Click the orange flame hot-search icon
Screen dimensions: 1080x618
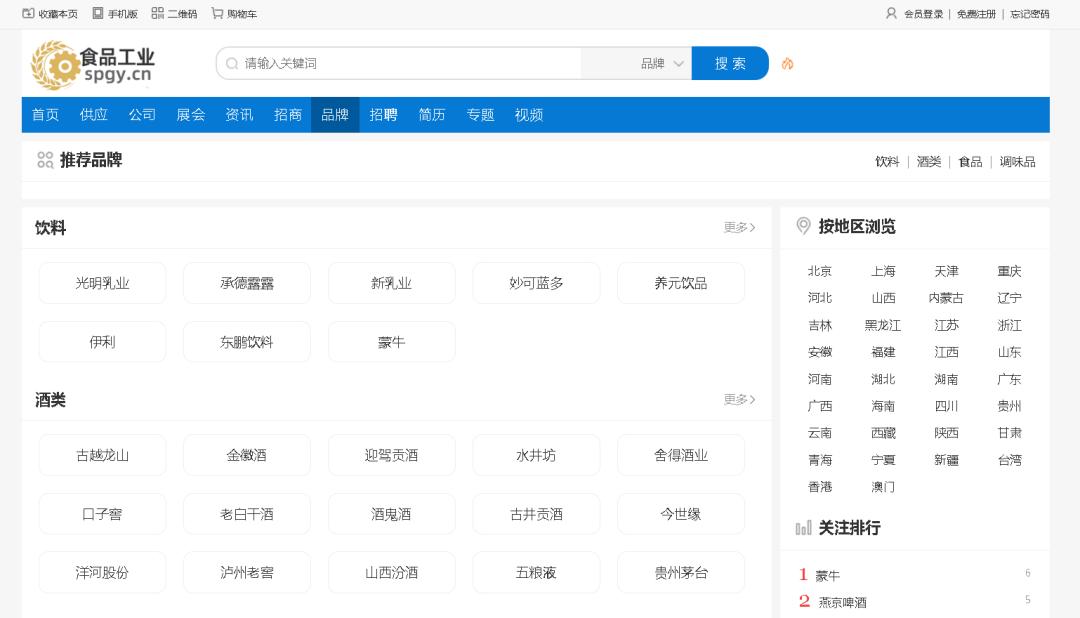point(787,63)
